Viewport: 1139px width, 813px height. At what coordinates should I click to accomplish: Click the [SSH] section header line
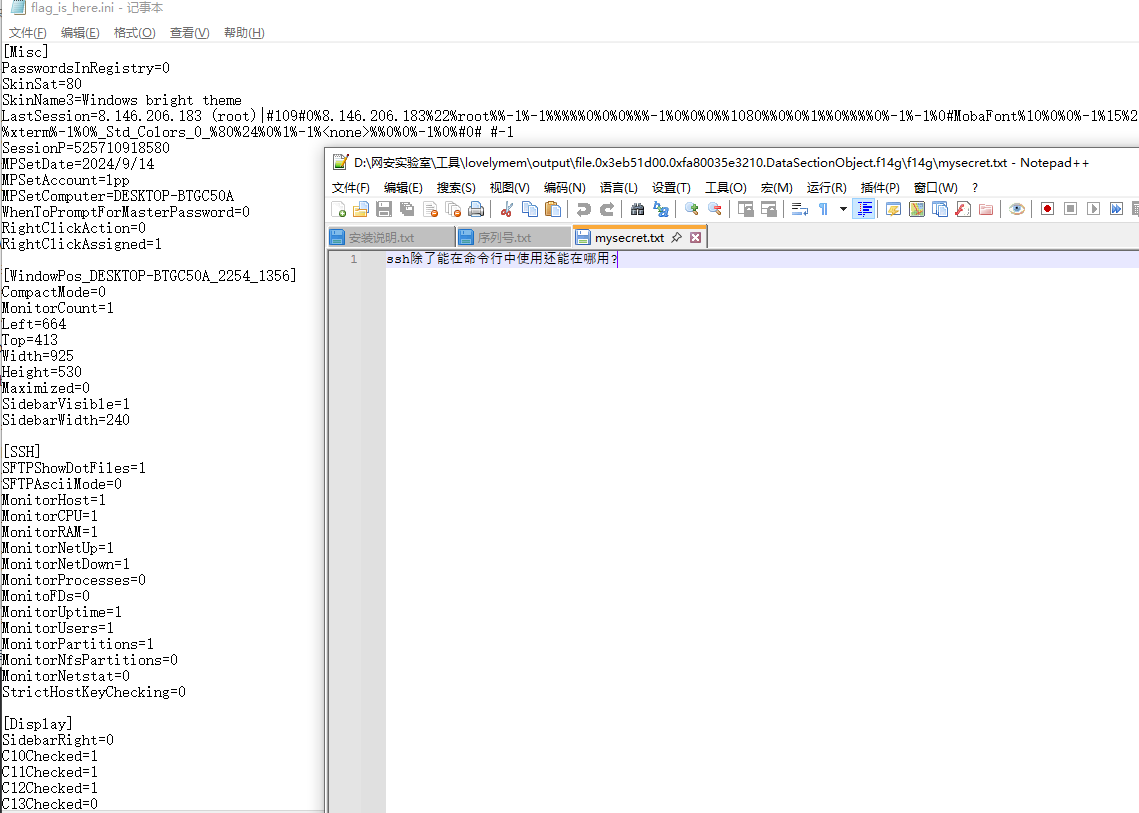click(22, 452)
